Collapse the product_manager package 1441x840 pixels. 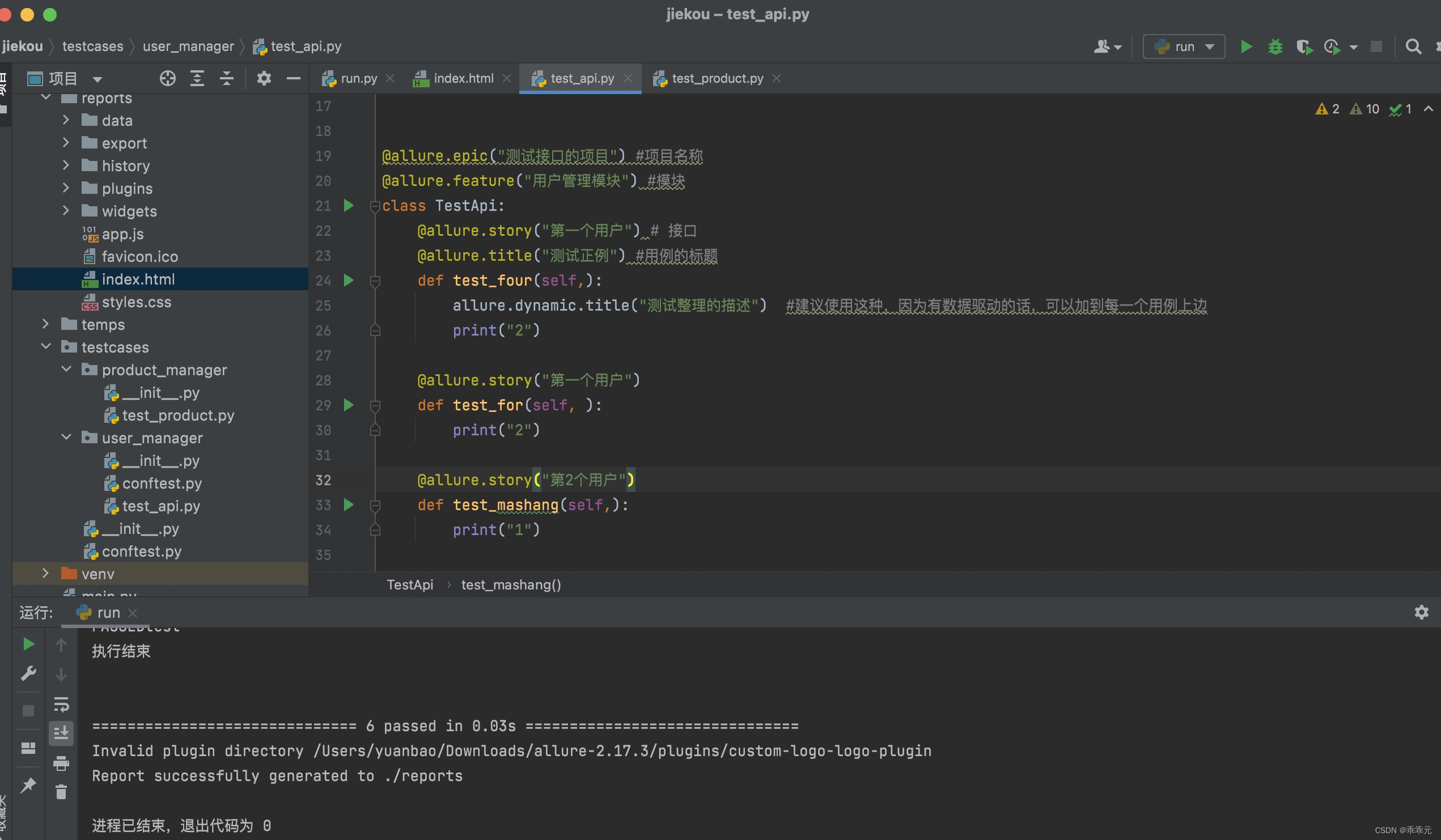pos(66,370)
